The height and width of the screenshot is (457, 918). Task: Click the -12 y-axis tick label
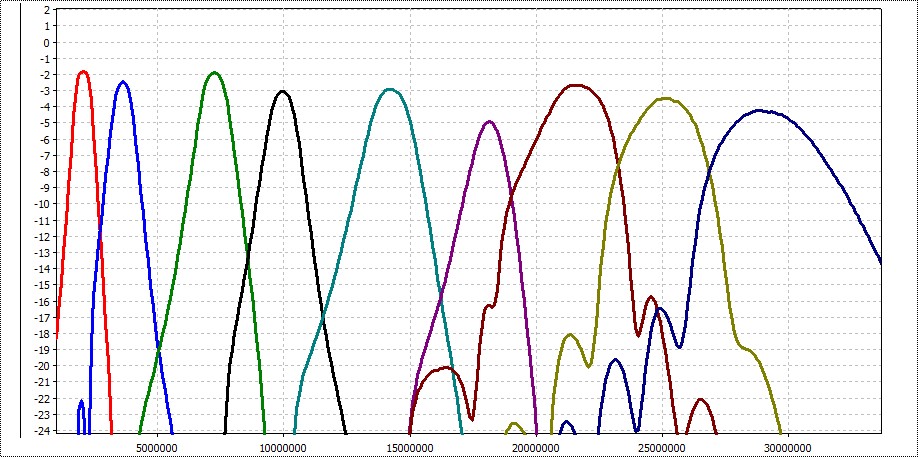40,236
